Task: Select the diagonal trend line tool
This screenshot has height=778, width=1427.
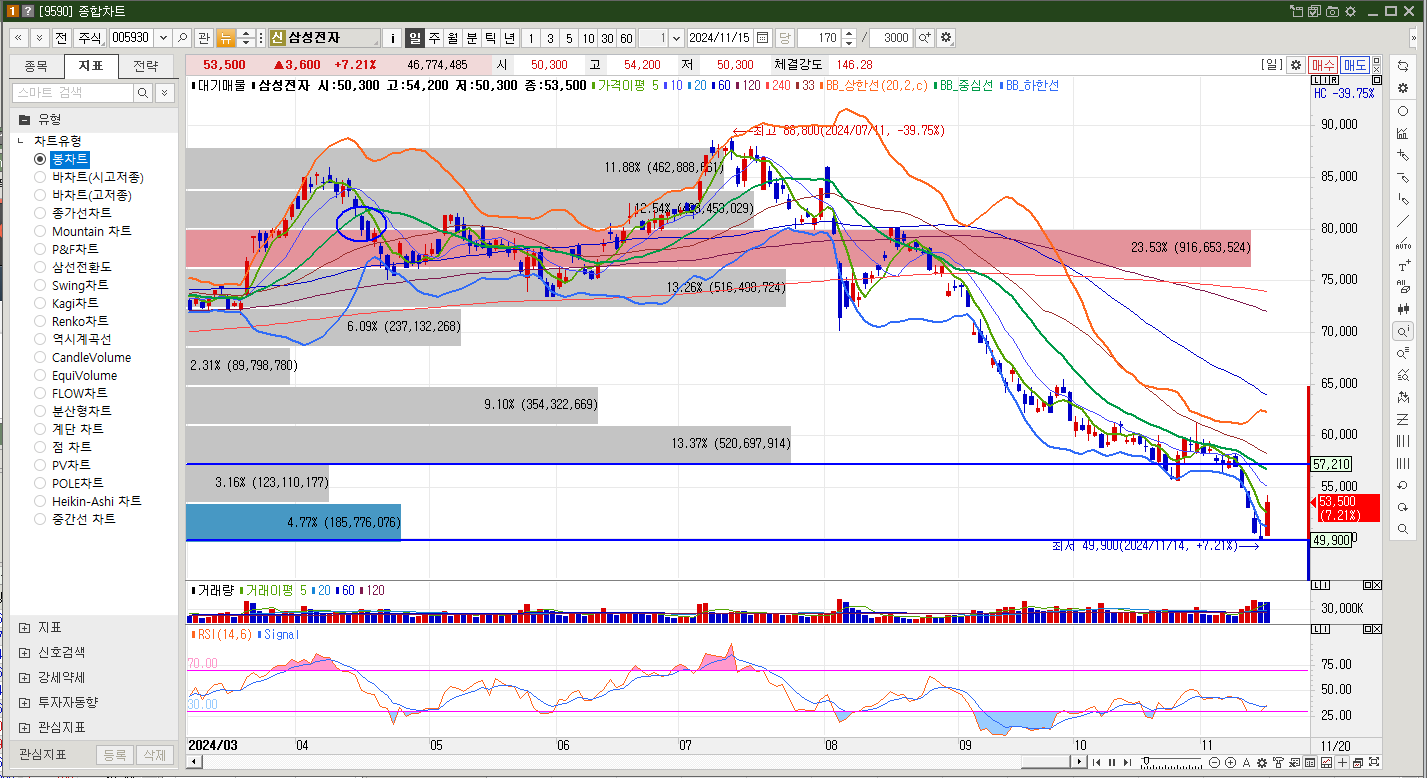Action: click(1403, 221)
